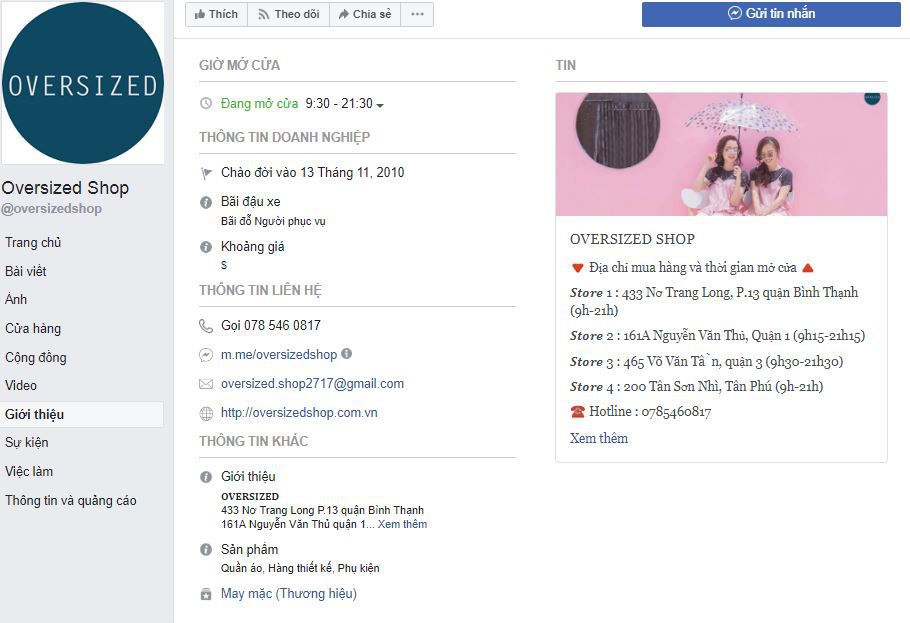Click the globe icon beside the website
Screen dimensions: 910x623
pos(206,413)
